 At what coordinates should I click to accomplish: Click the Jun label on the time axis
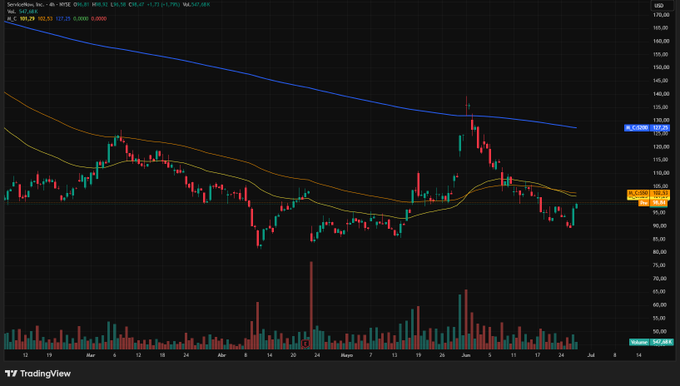point(466,355)
